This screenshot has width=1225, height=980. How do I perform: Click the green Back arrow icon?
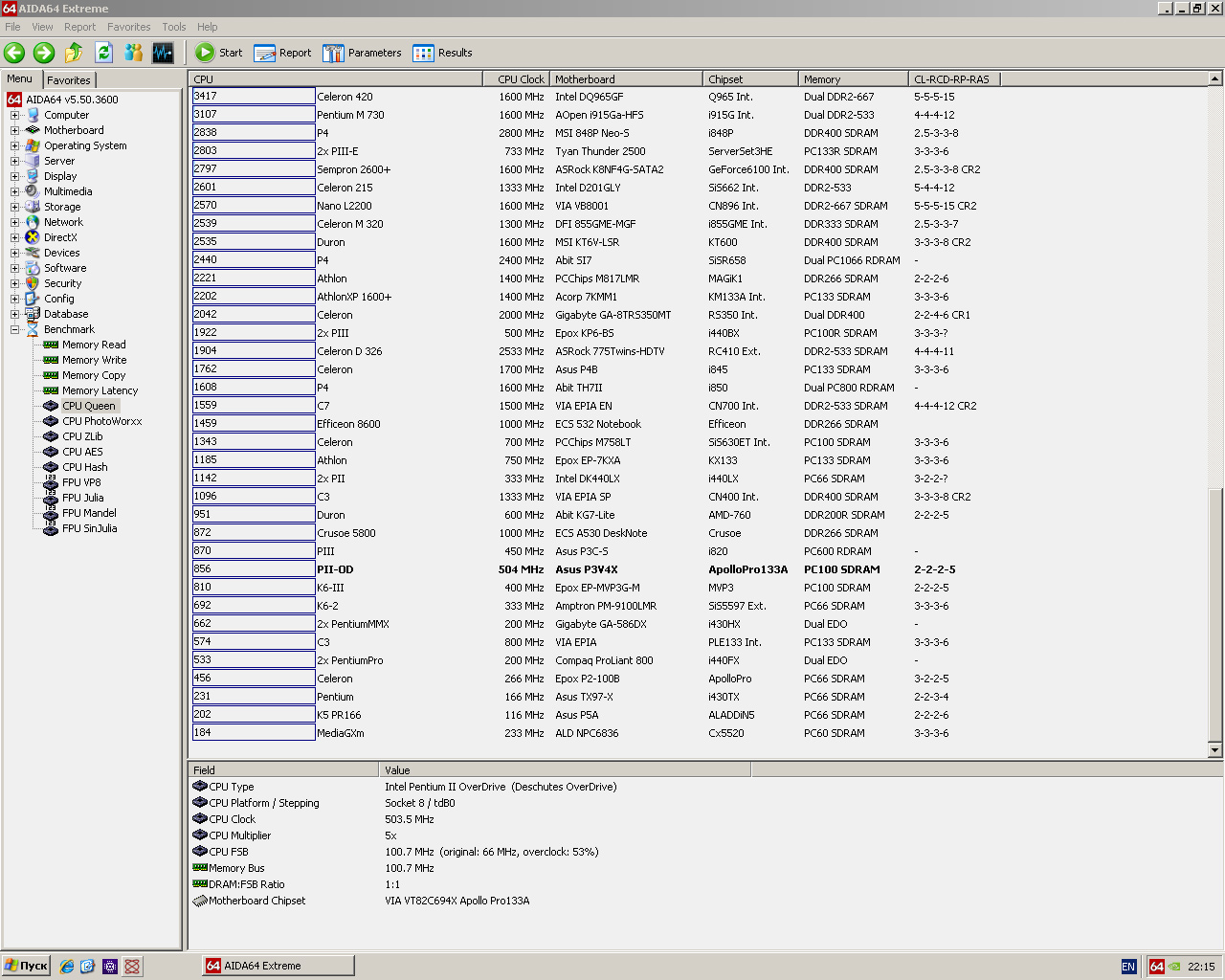pyautogui.click(x=14, y=53)
